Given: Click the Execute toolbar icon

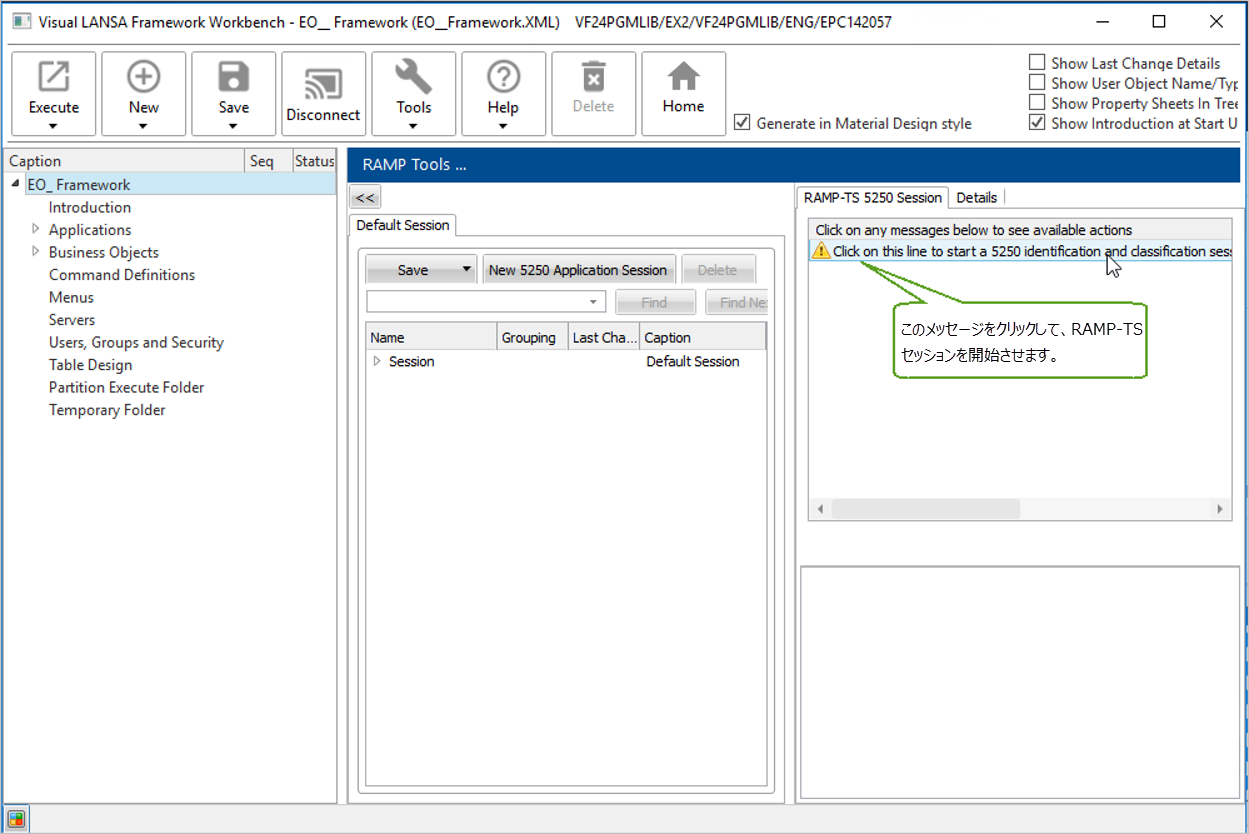Looking at the screenshot, I should click(x=54, y=79).
